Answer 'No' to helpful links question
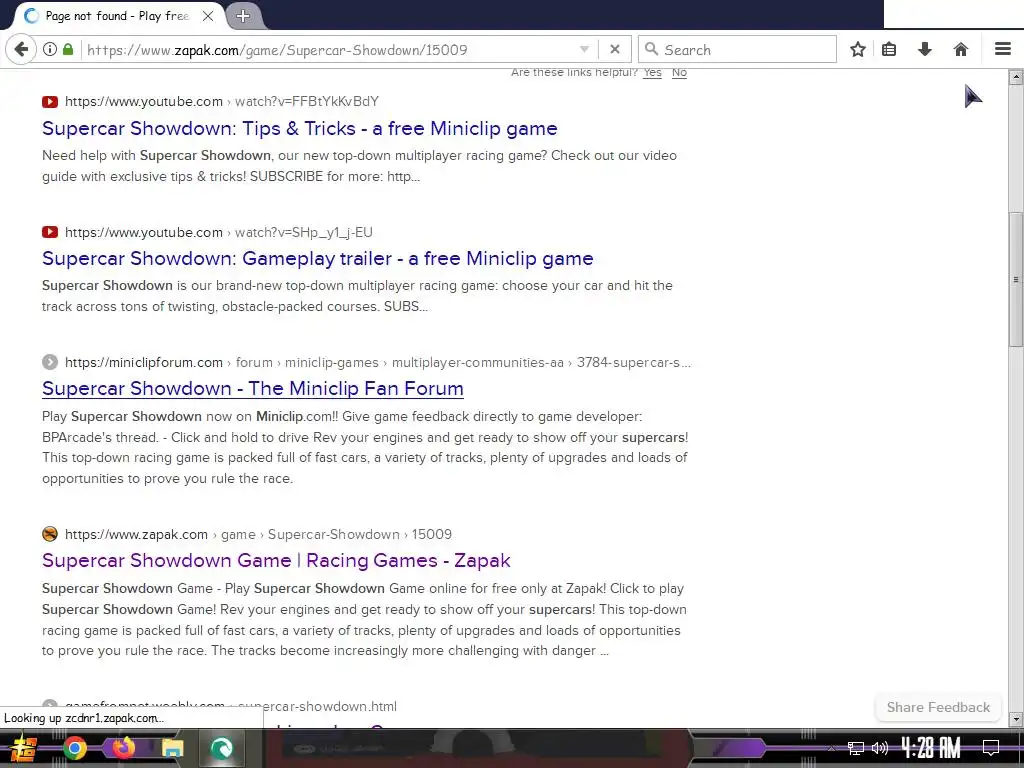1024x768 pixels. pyautogui.click(x=679, y=72)
